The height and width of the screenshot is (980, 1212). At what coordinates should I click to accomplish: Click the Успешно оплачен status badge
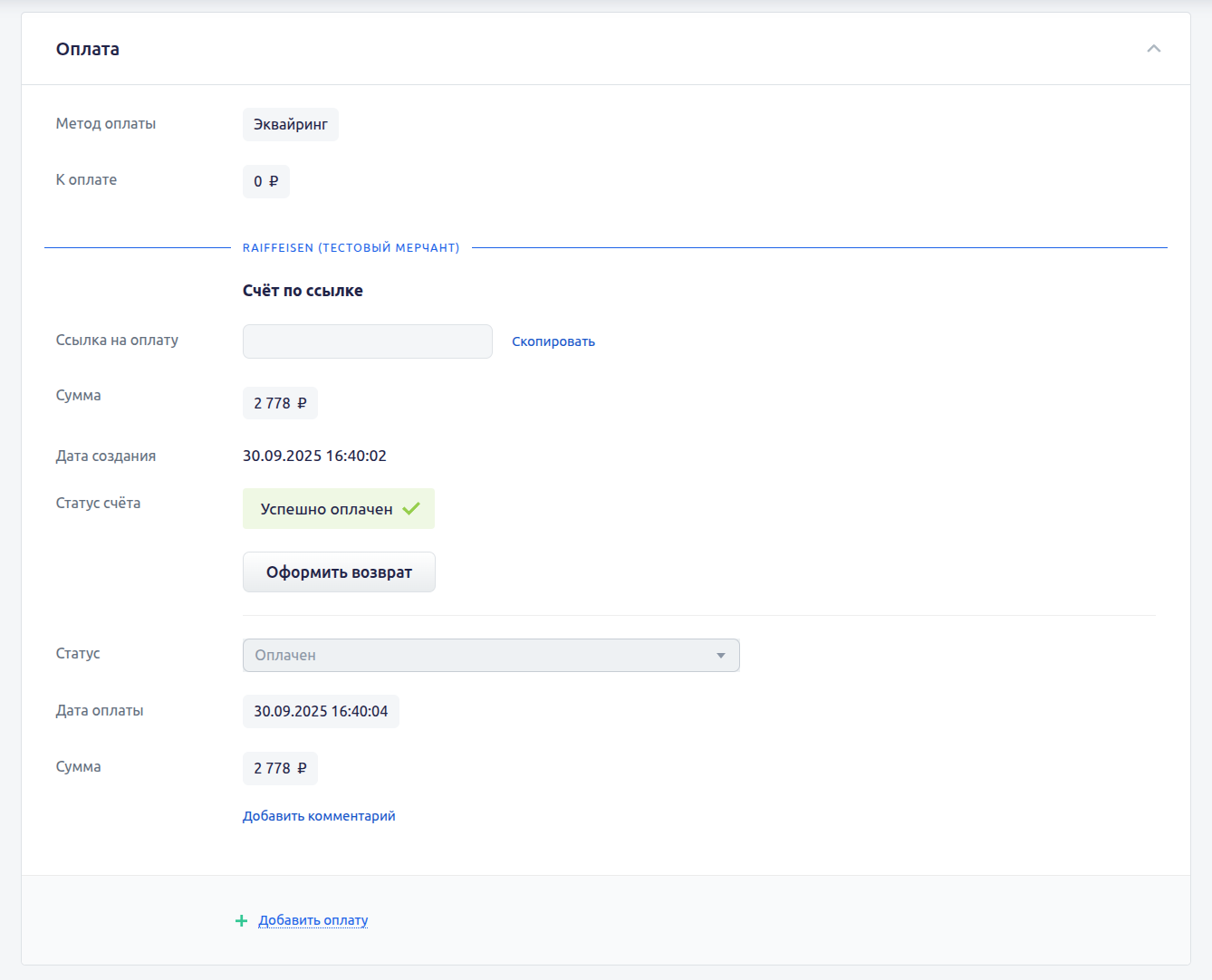pyautogui.click(x=327, y=509)
